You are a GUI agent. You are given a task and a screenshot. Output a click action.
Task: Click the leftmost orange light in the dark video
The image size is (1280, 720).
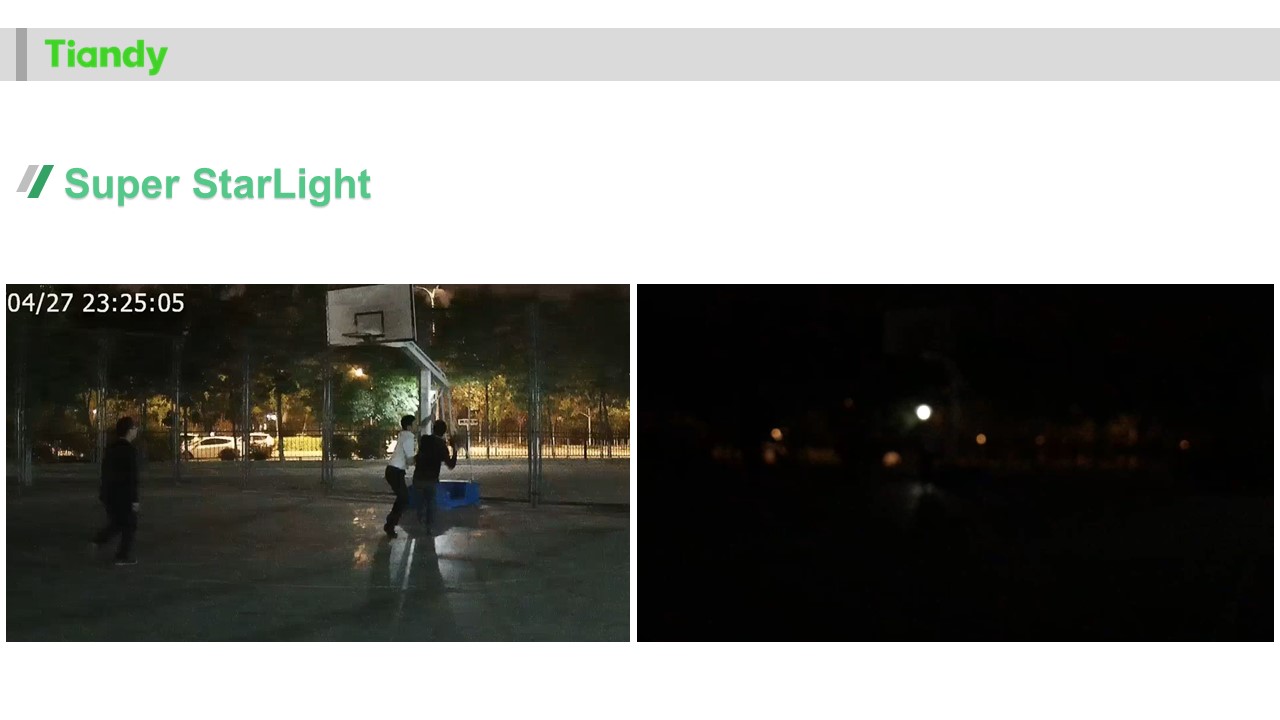(x=776, y=434)
